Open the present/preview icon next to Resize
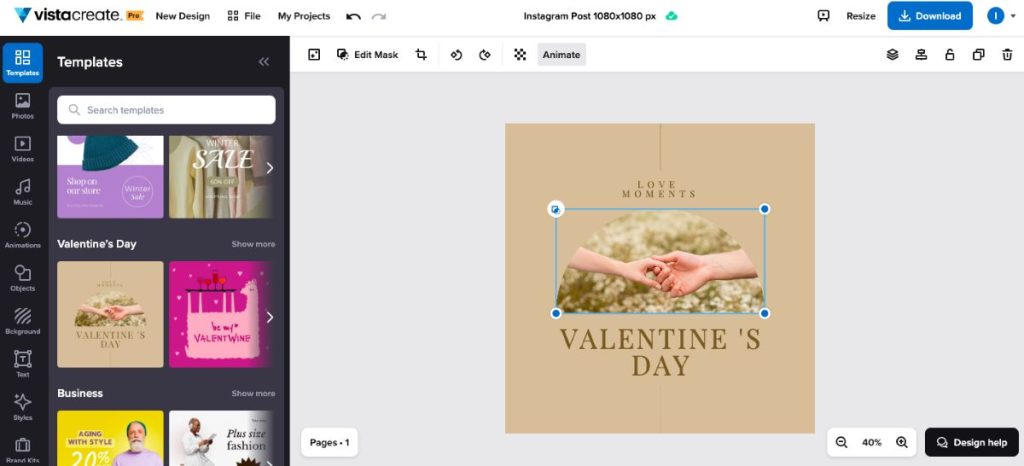1024x466 pixels. point(824,16)
